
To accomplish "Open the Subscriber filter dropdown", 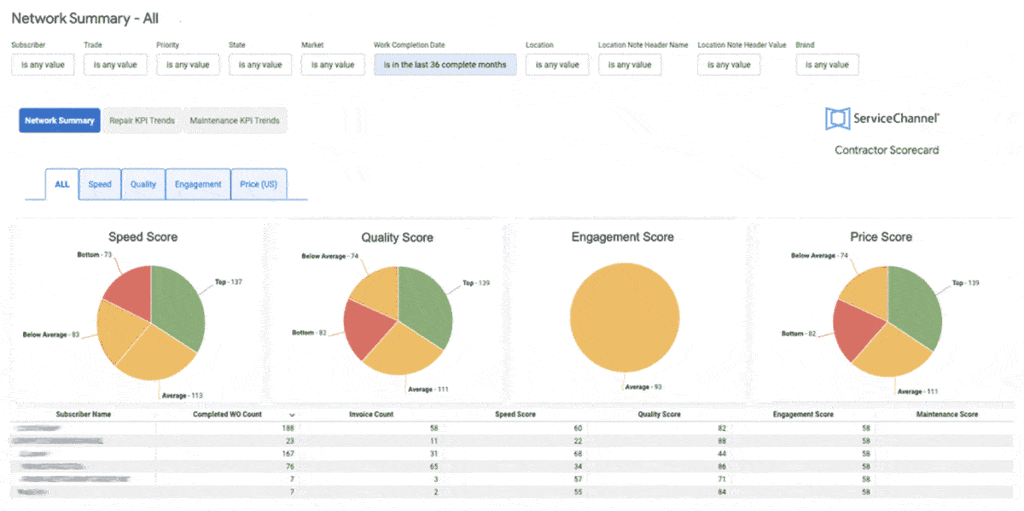I will click(x=42, y=65).
